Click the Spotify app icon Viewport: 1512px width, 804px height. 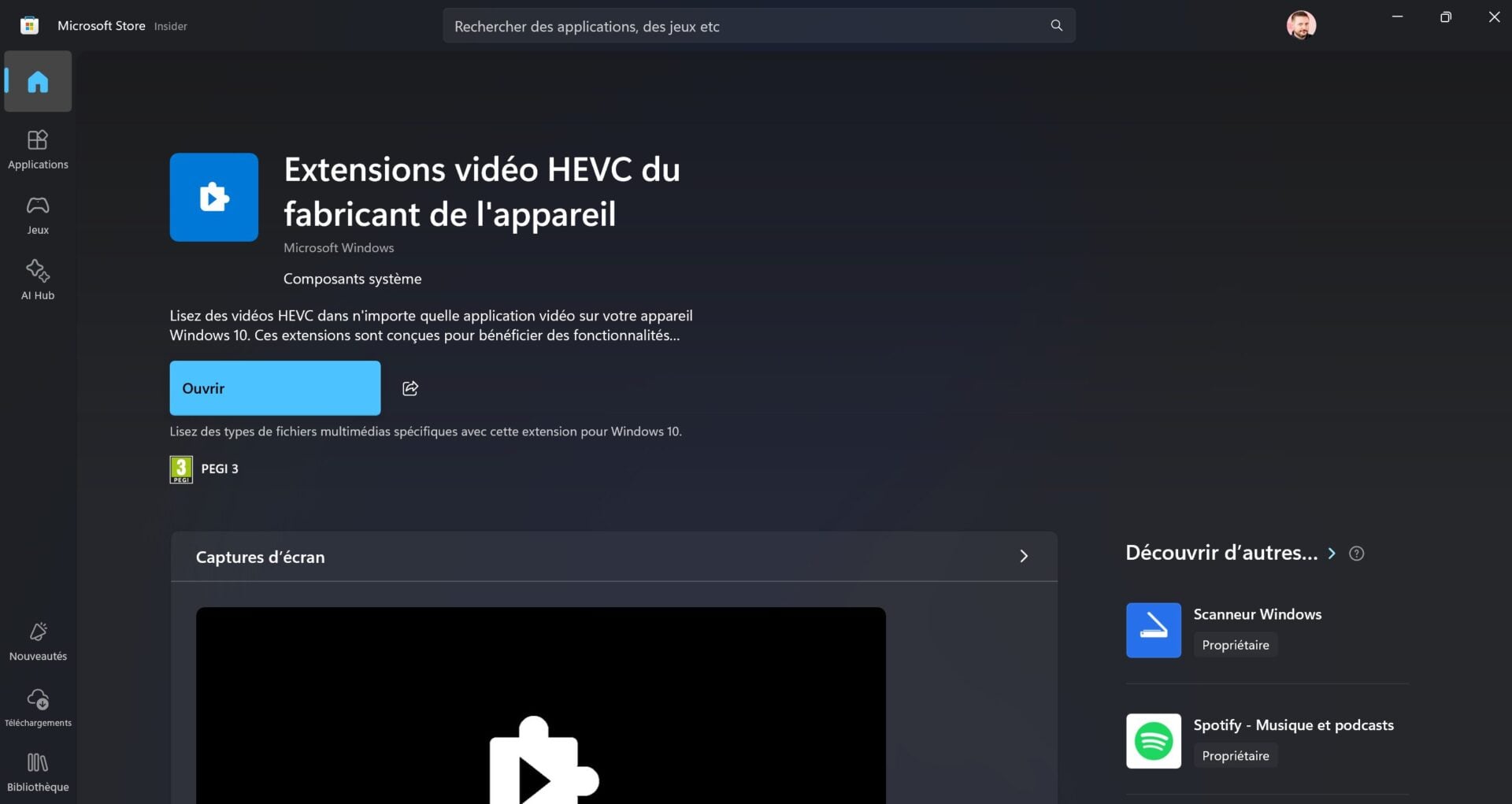pyautogui.click(x=1154, y=741)
